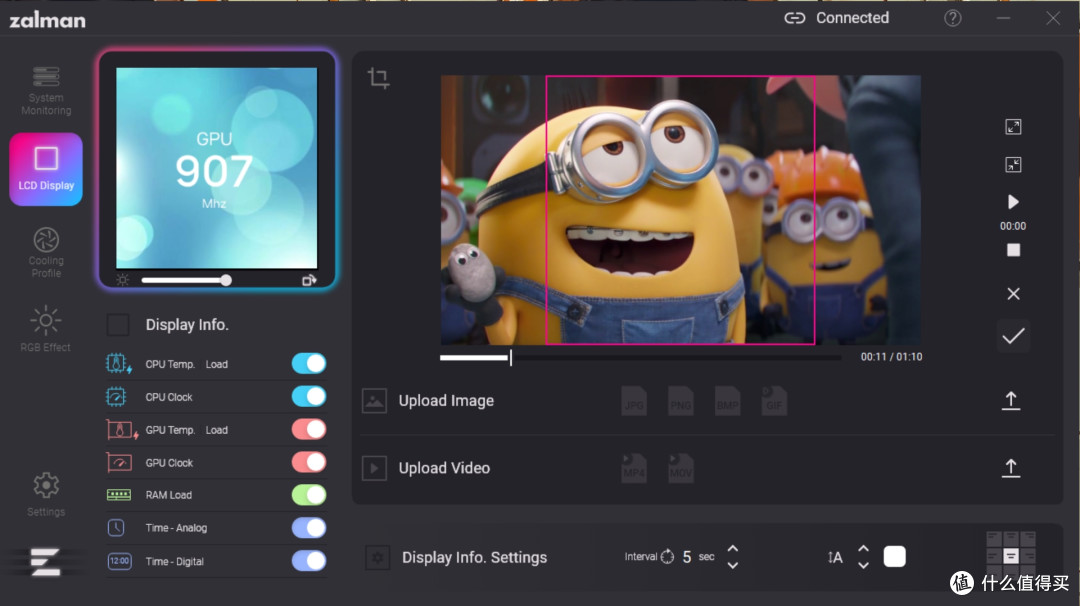This screenshot has height=606, width=1080.
Task: Click the MP4 format icon
Action: pyautogui.click(x=634, y=468)
